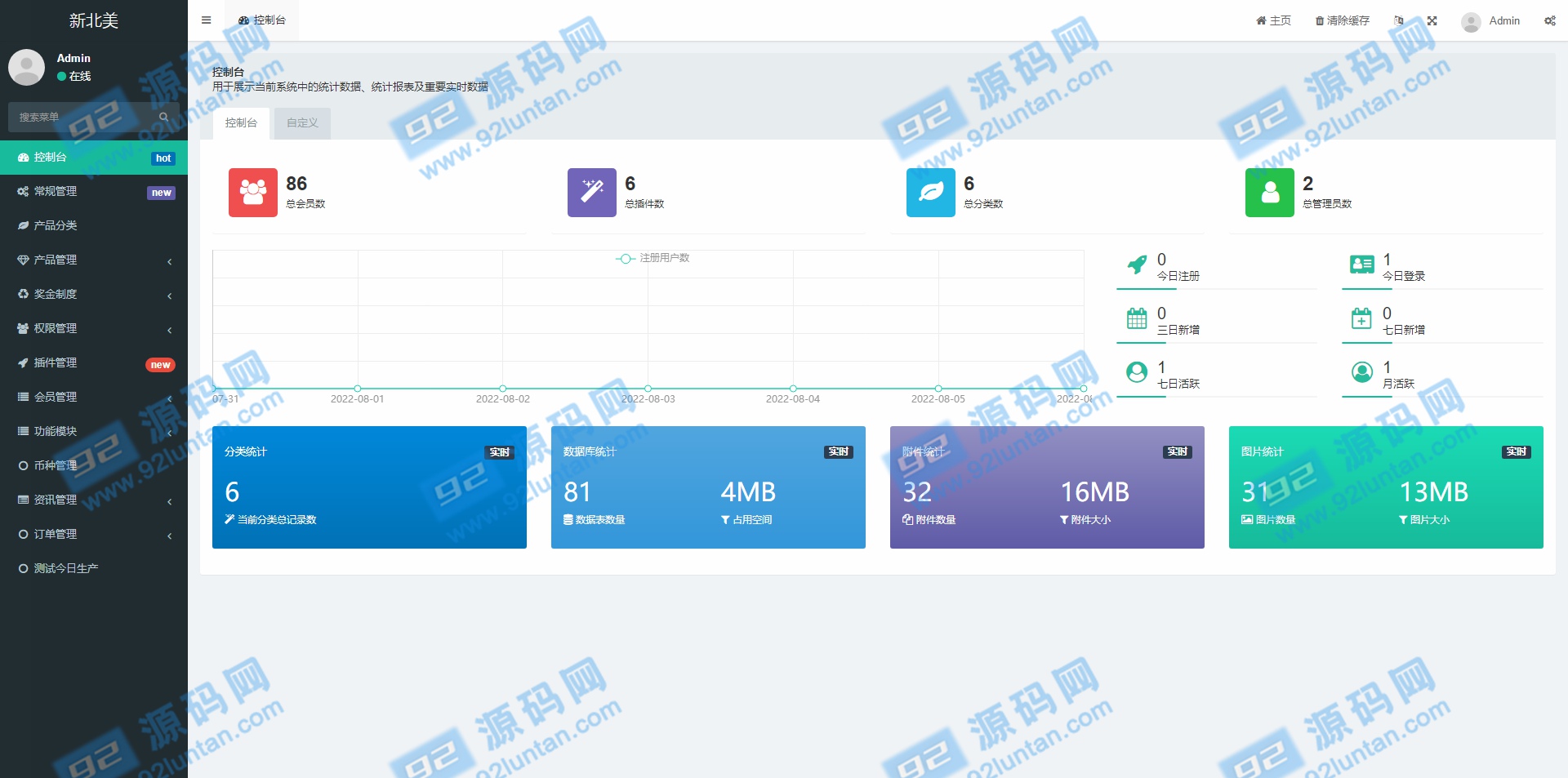Click the calendar-plus icon for 七日新增
This screenshot has height=778, width=1568.
coord(1361,318)
